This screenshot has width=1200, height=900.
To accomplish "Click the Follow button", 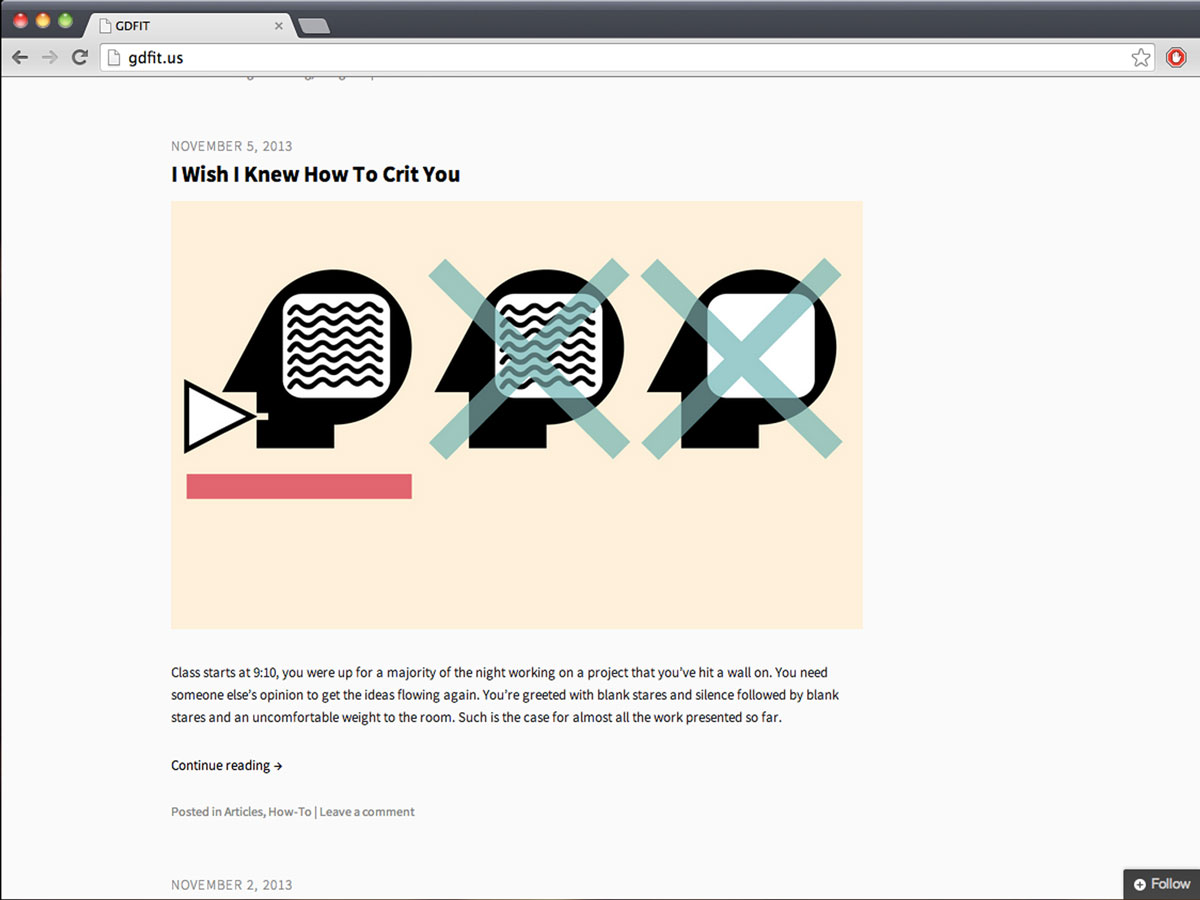I will (x=1161, y=884).
